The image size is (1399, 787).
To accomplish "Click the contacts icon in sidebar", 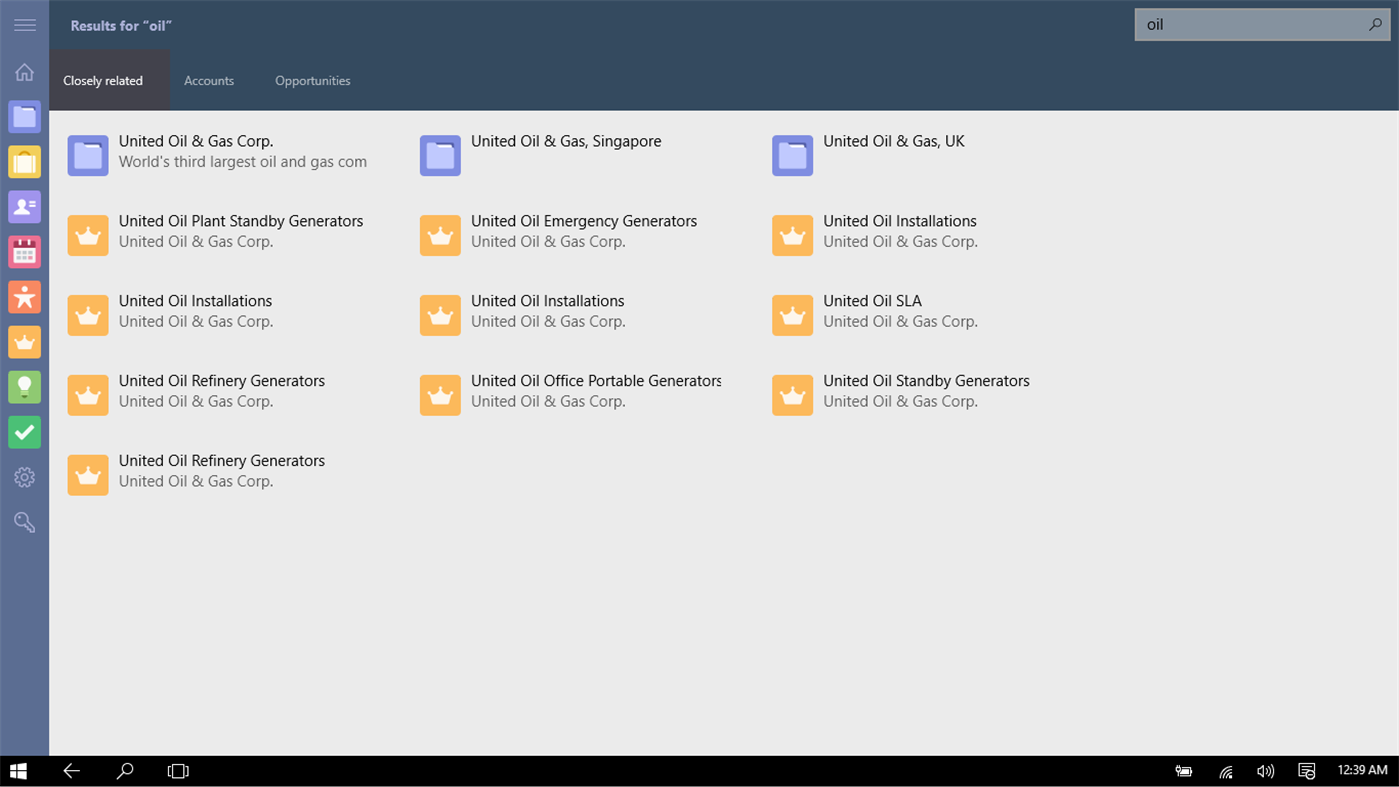I will pyautogui.click(x=24, y=206).
